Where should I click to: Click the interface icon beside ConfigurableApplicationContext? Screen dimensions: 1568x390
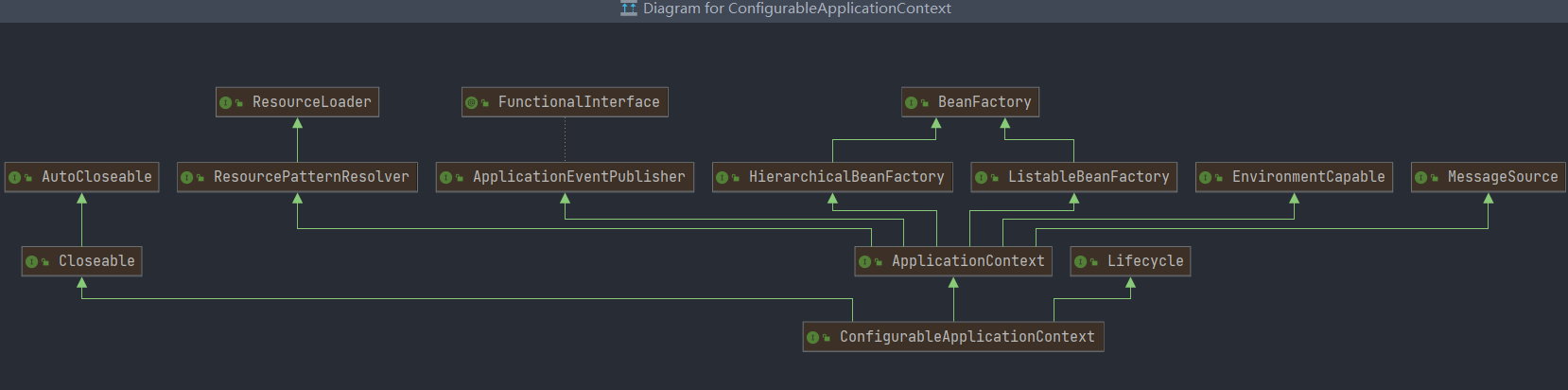[x=812, y=337]
